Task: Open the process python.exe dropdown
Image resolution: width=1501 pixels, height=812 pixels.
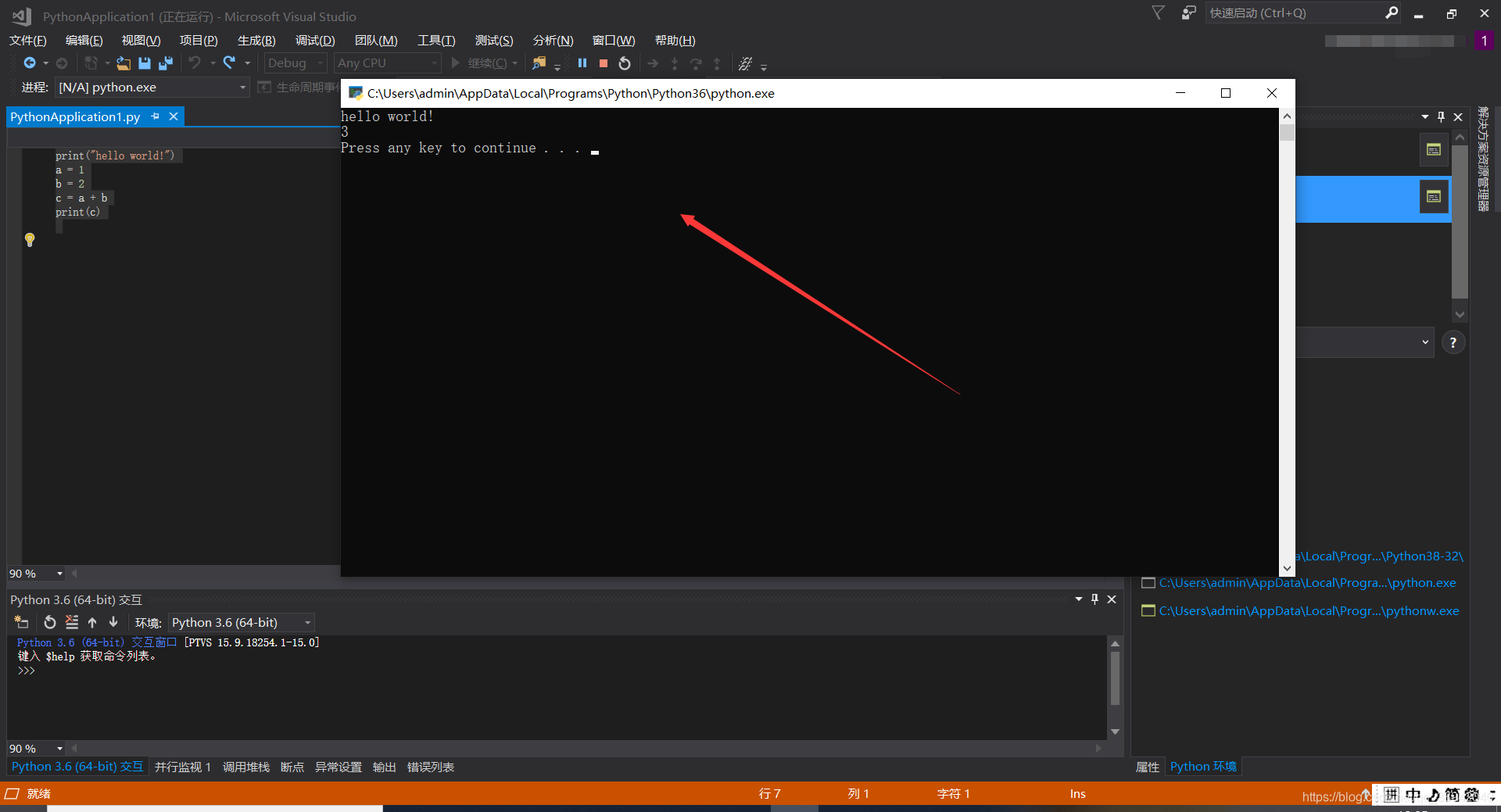Action: coord(152,88)
